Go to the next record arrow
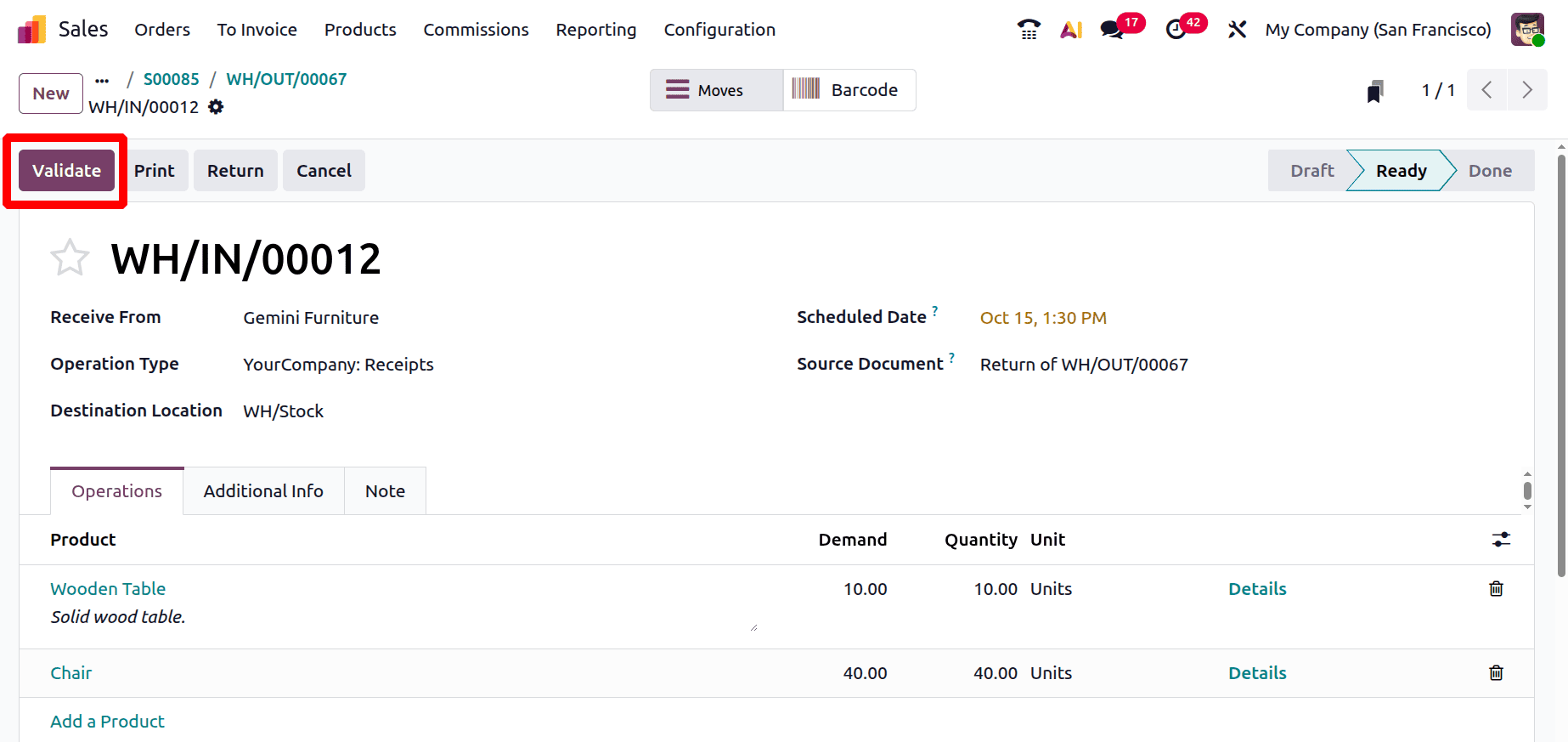This screenshot has height=742, width=1568. pos(1527,90)
